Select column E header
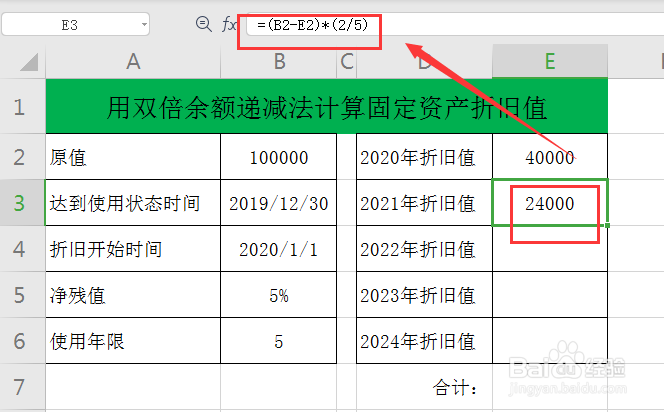This screenshot has width=664, height=412. 550,62
